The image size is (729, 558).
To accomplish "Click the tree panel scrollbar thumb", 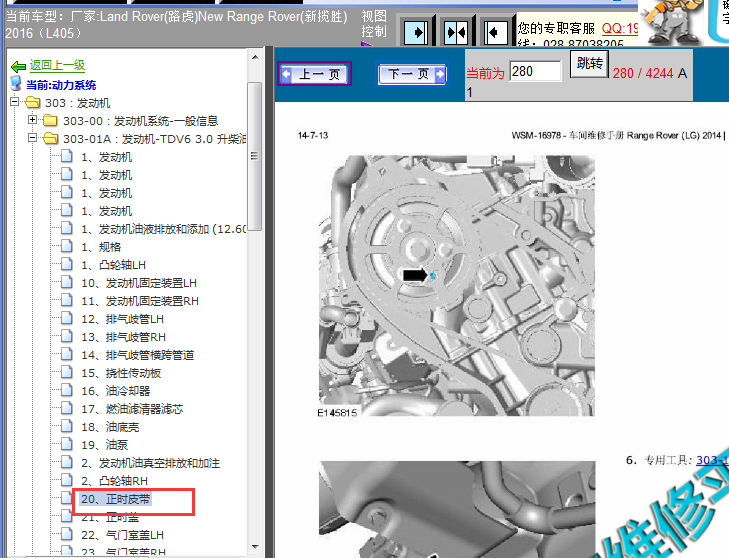I will 254,156.
